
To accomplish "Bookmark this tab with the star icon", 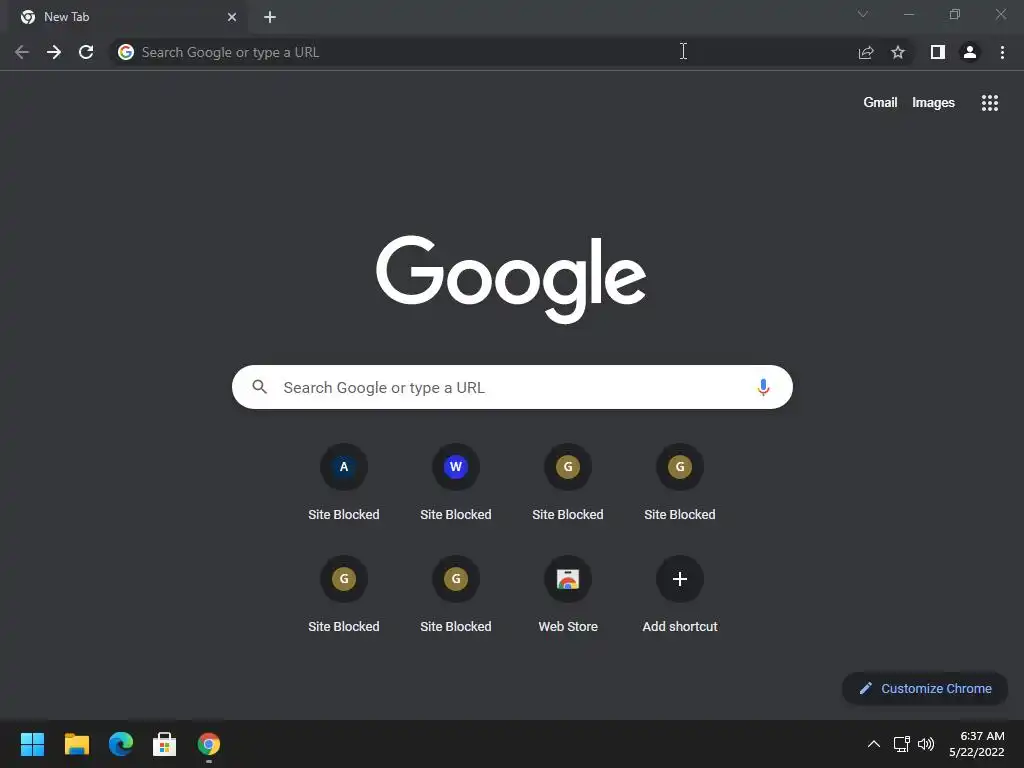I will click(x=898, y=52).
